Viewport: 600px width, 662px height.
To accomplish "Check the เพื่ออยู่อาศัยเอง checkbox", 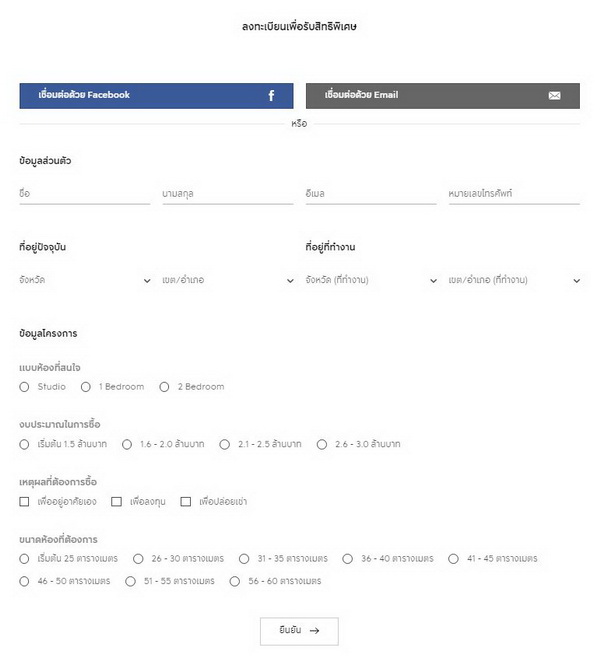I will 24,502.
